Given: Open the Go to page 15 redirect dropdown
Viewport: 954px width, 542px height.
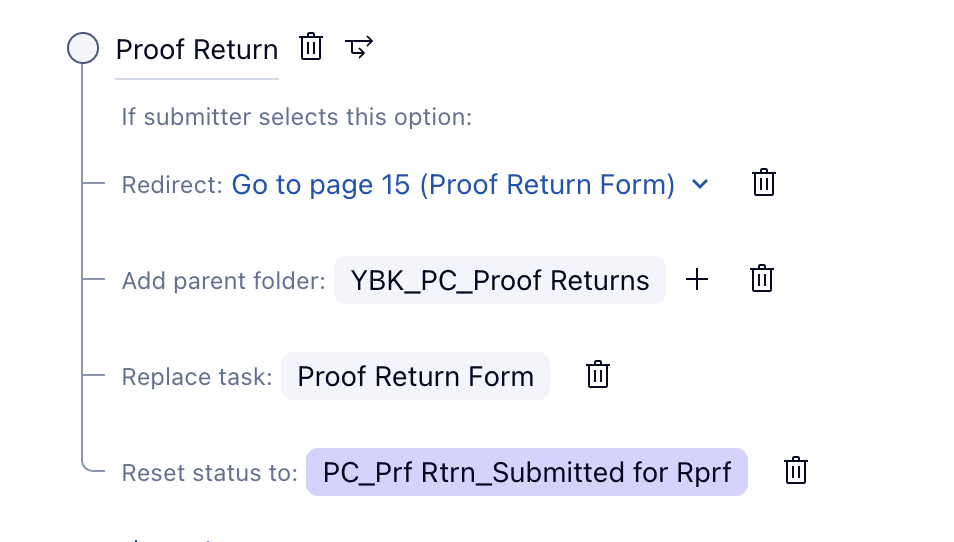Looking at the screenshot, I should point(453,185).
